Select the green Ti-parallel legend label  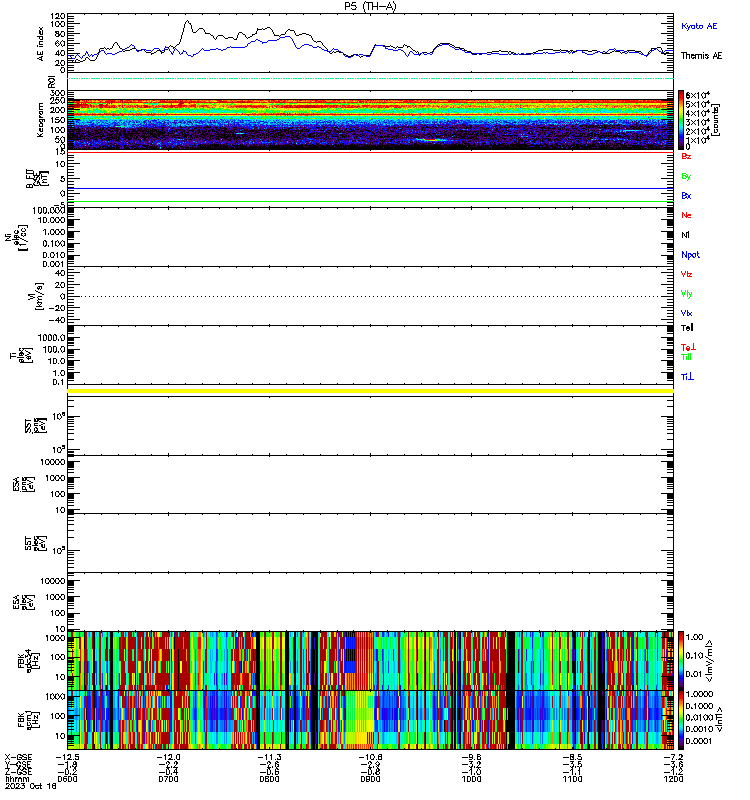coord(686,357)
